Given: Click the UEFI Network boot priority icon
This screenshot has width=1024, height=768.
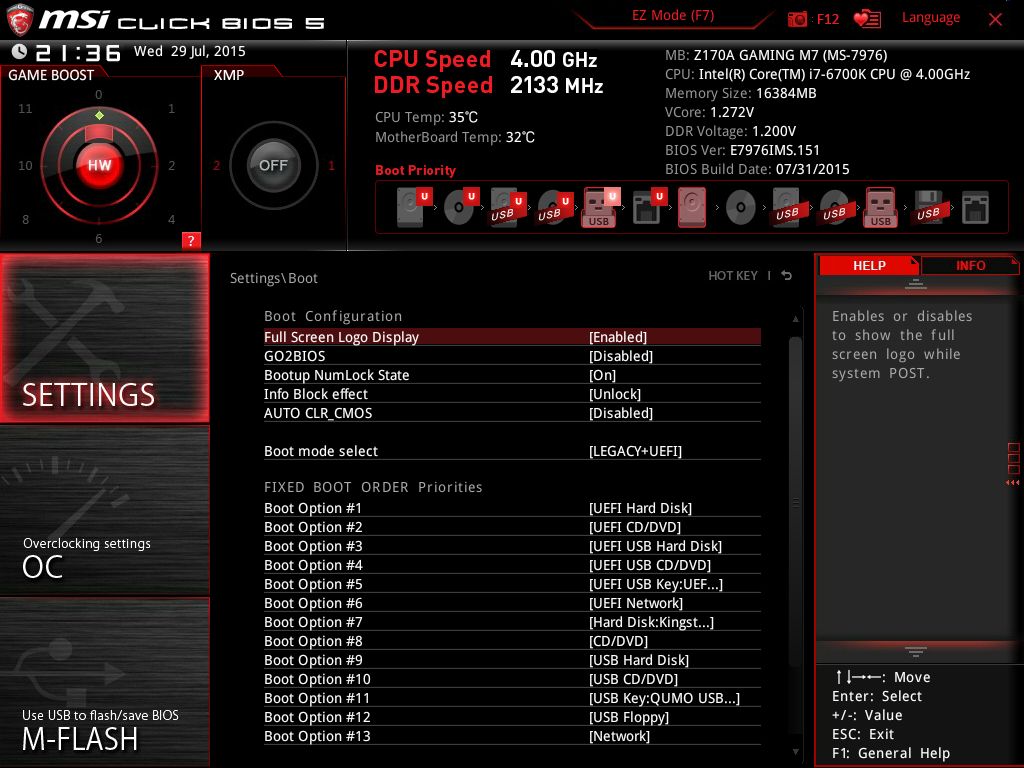Looking at the screenshot, I should click(x=648, y=207).
